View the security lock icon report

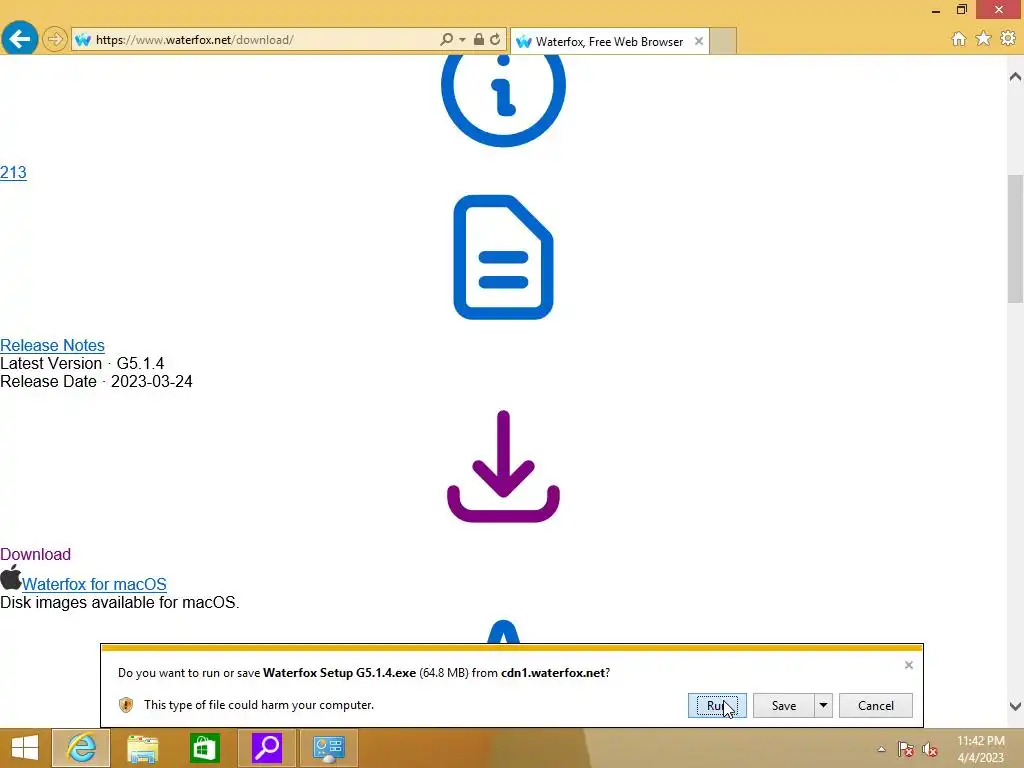point(479,39)
